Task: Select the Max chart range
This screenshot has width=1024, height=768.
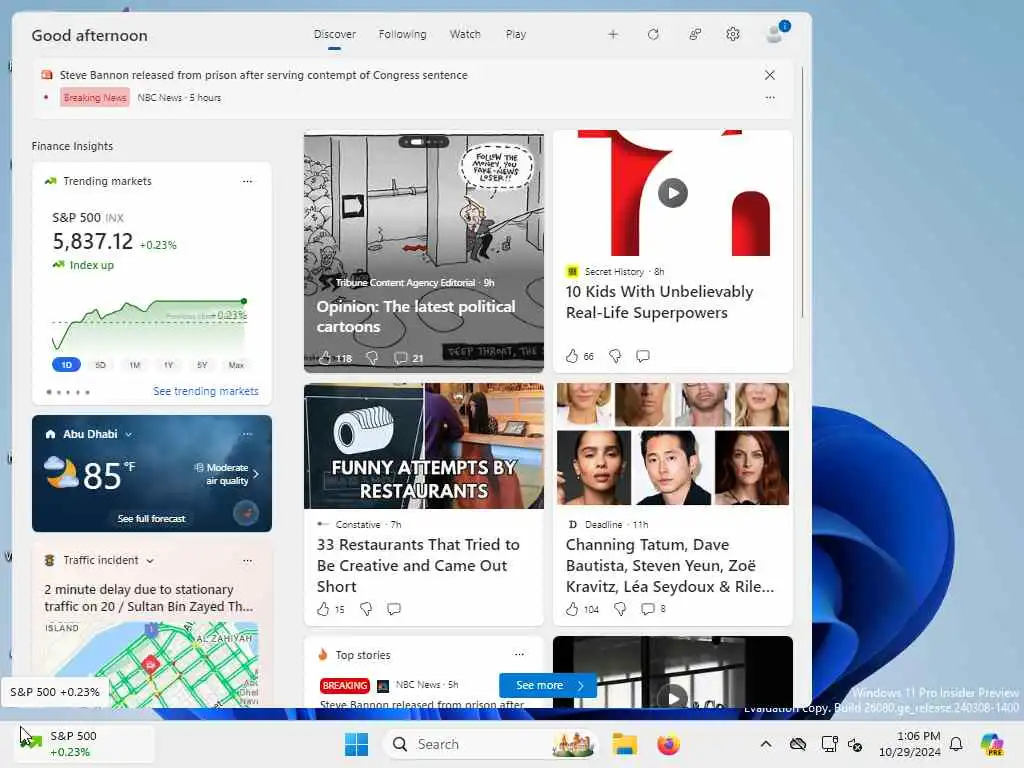Action: pyautogui.click(x=236, y=365)
